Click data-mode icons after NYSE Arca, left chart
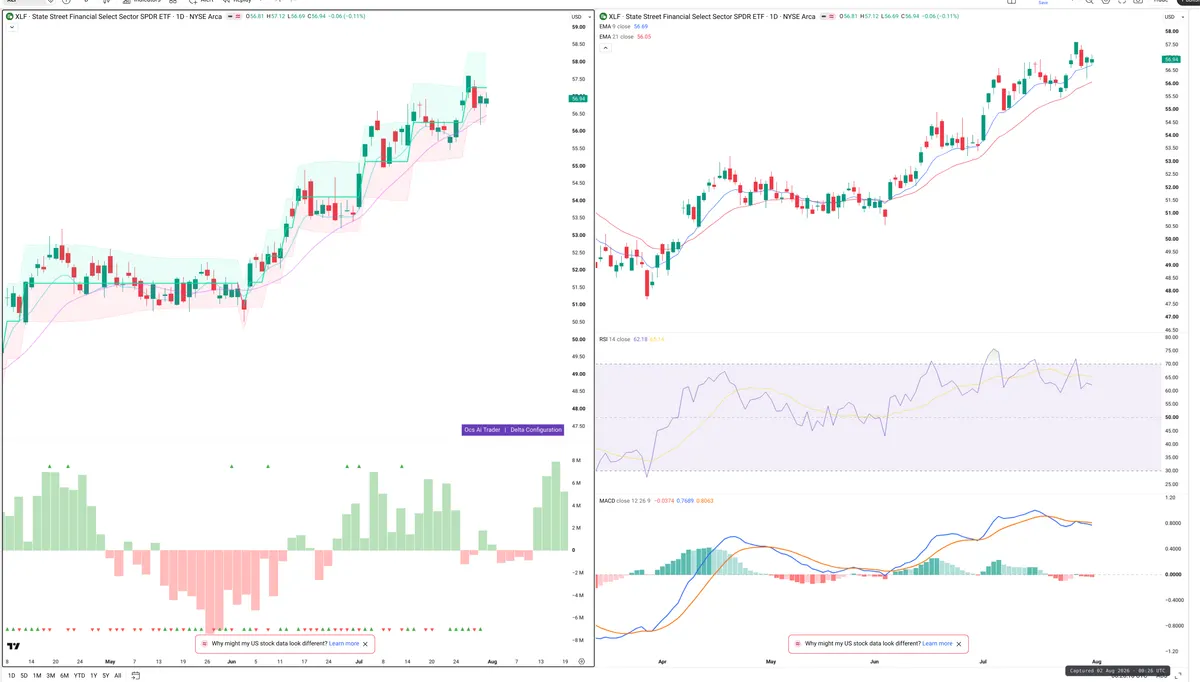 (233, 16)
